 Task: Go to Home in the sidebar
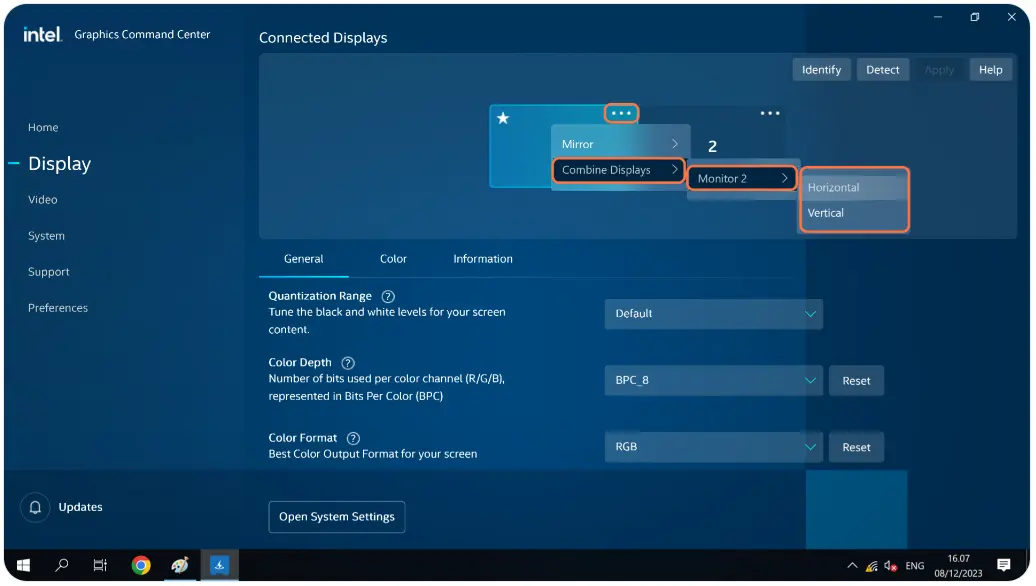point(43,128)
